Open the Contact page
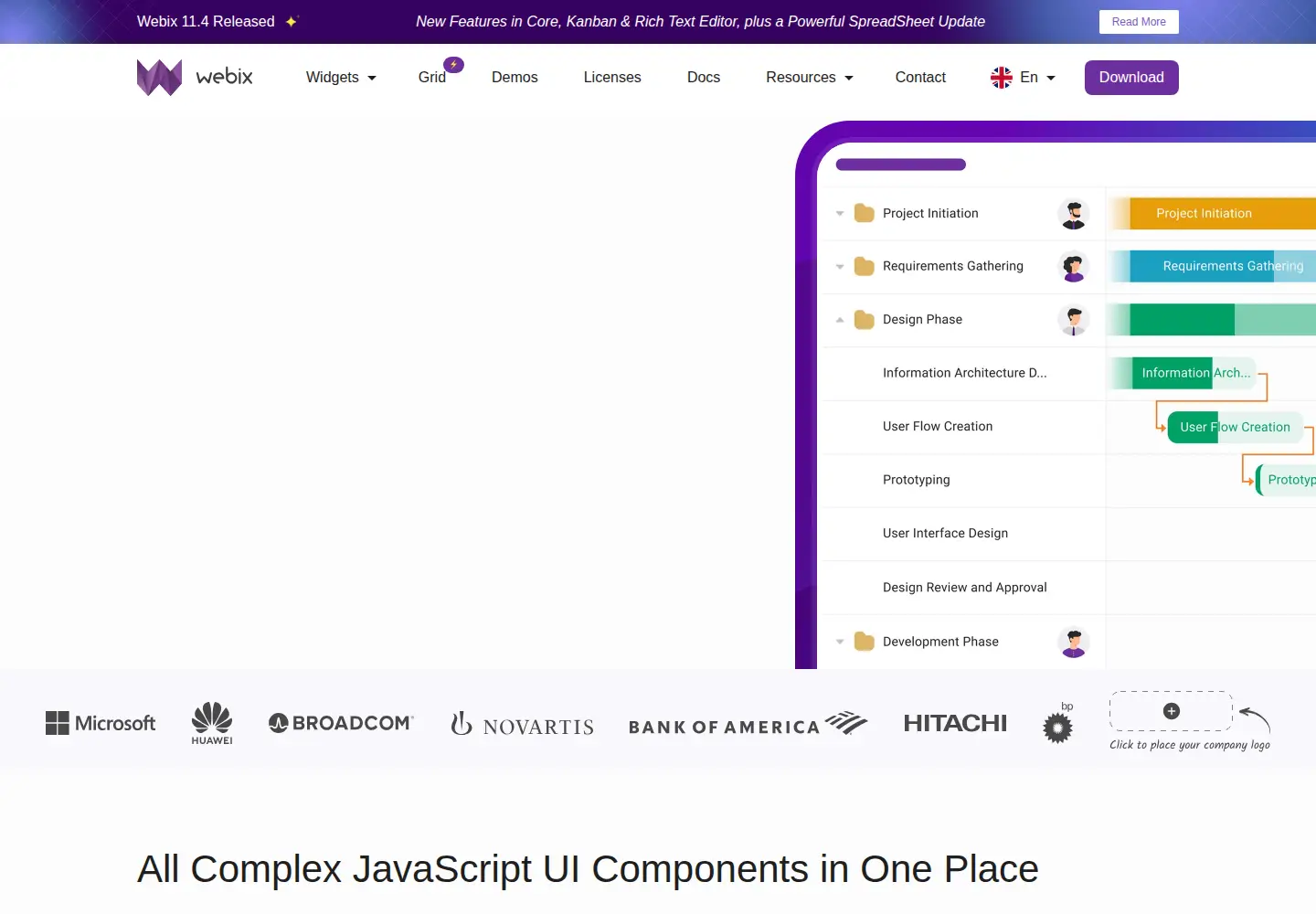The height and width of the screenshot is (914, 1316). point(920,78)
